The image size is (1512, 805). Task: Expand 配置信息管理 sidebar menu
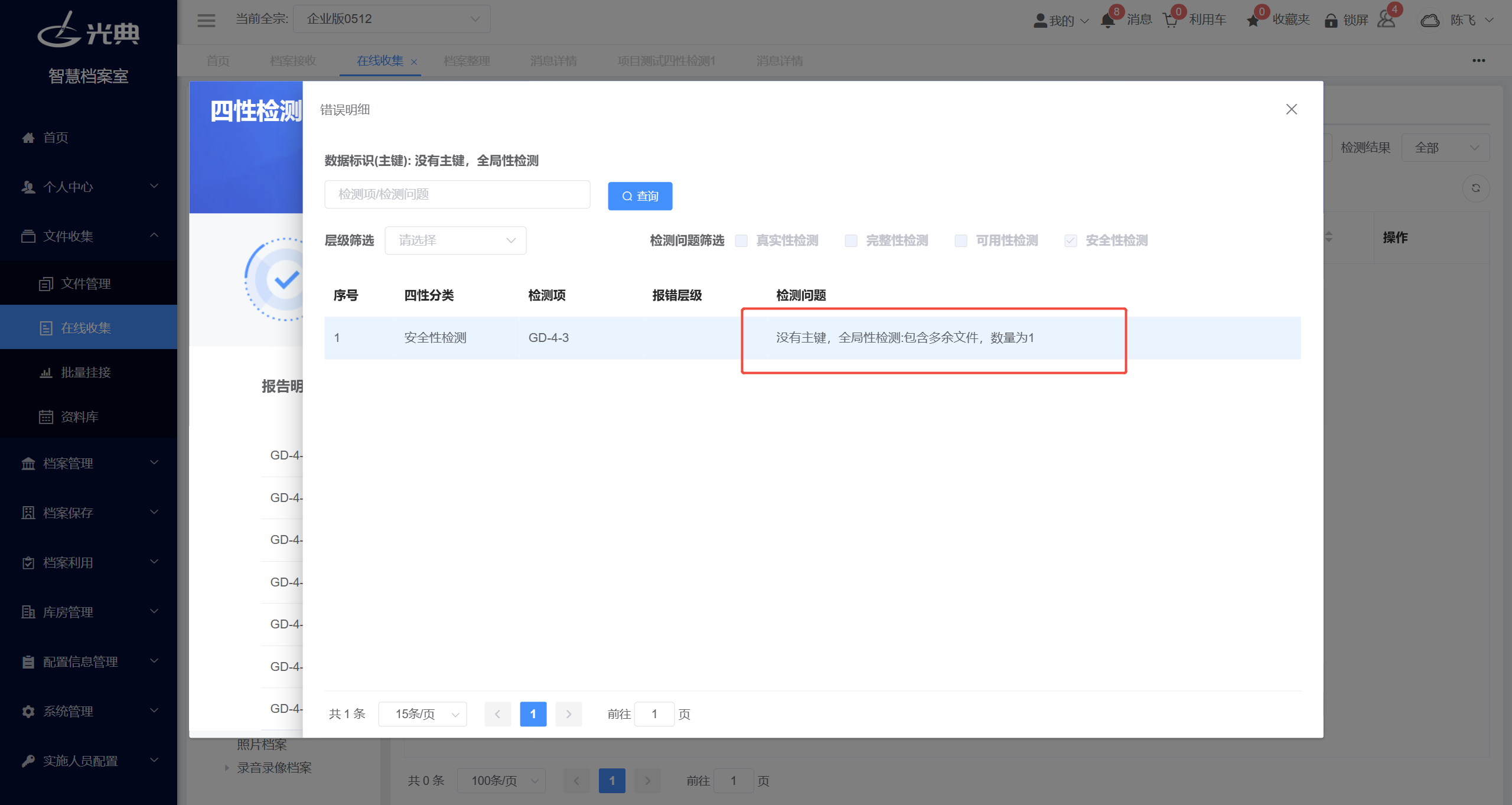(89, 661)
